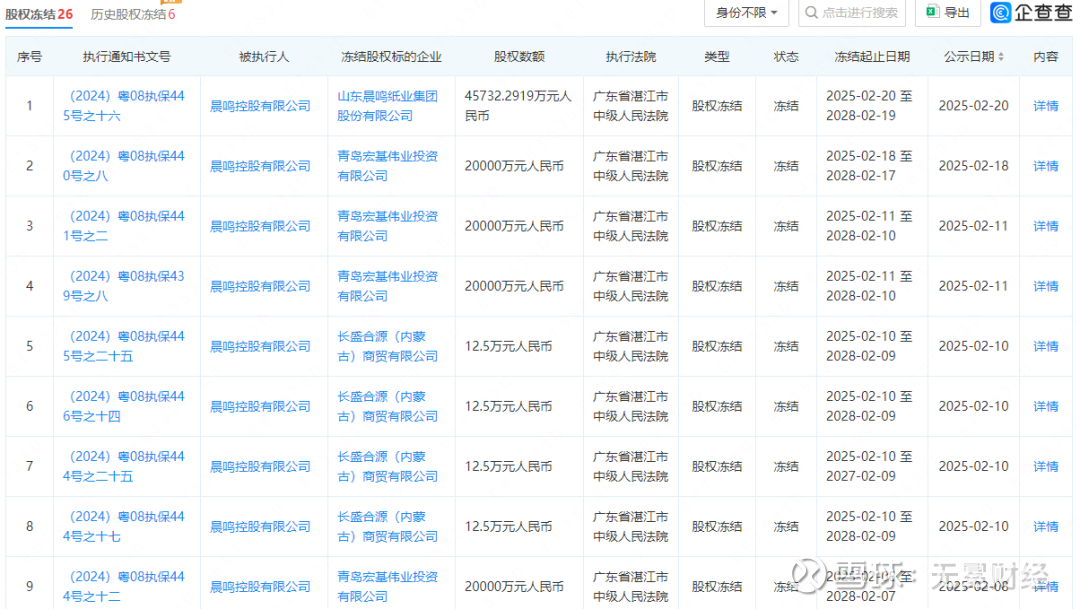The width and height of the screenshot is (1080, 609).
Task: Open the 历史股权冻结 6 tab
Action: [x=133, y=14]
